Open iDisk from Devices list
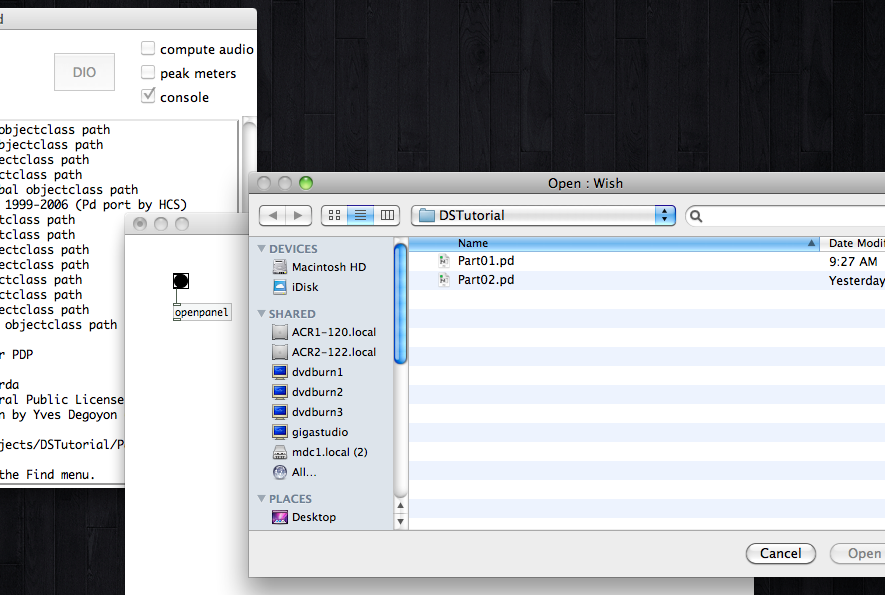This screenshot has height=595, width=885. (x=304, y=287)
